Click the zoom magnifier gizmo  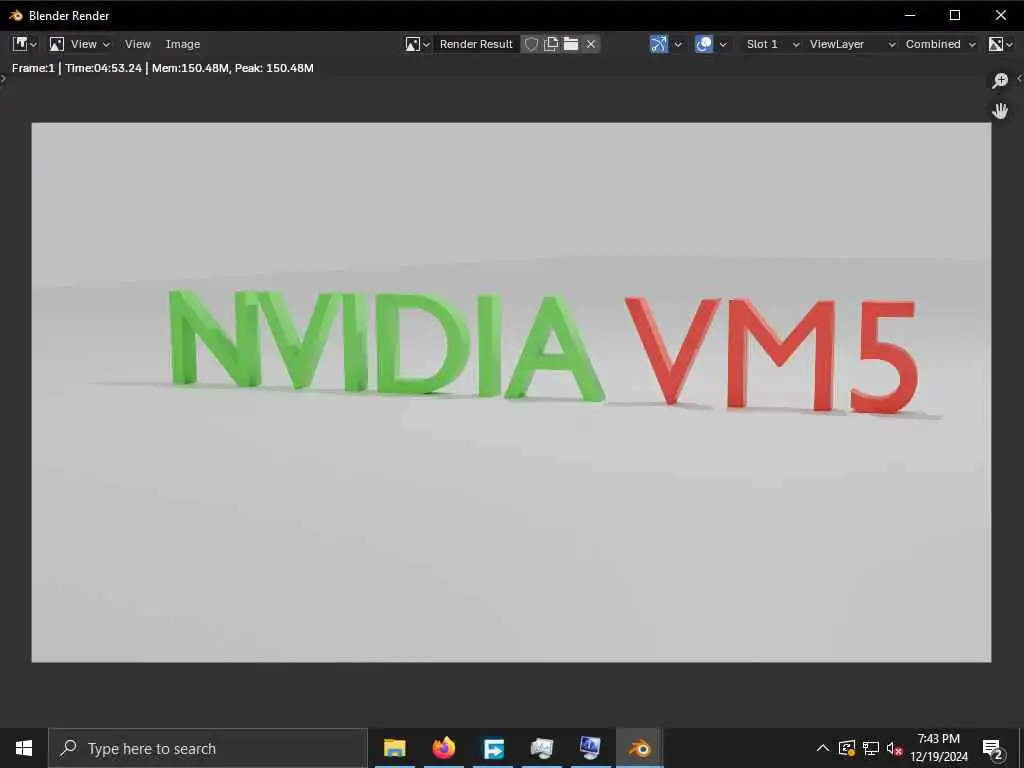pos(1000,80)
